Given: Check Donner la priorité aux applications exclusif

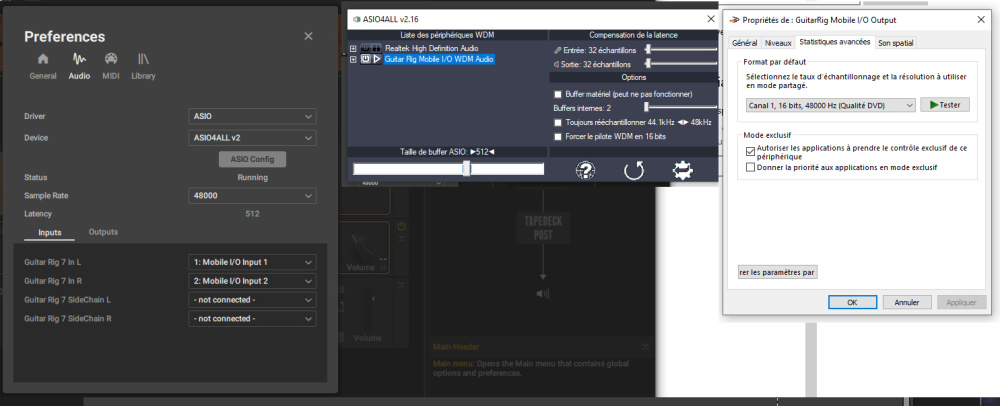Looking at the screenshot, I should 750,167.
